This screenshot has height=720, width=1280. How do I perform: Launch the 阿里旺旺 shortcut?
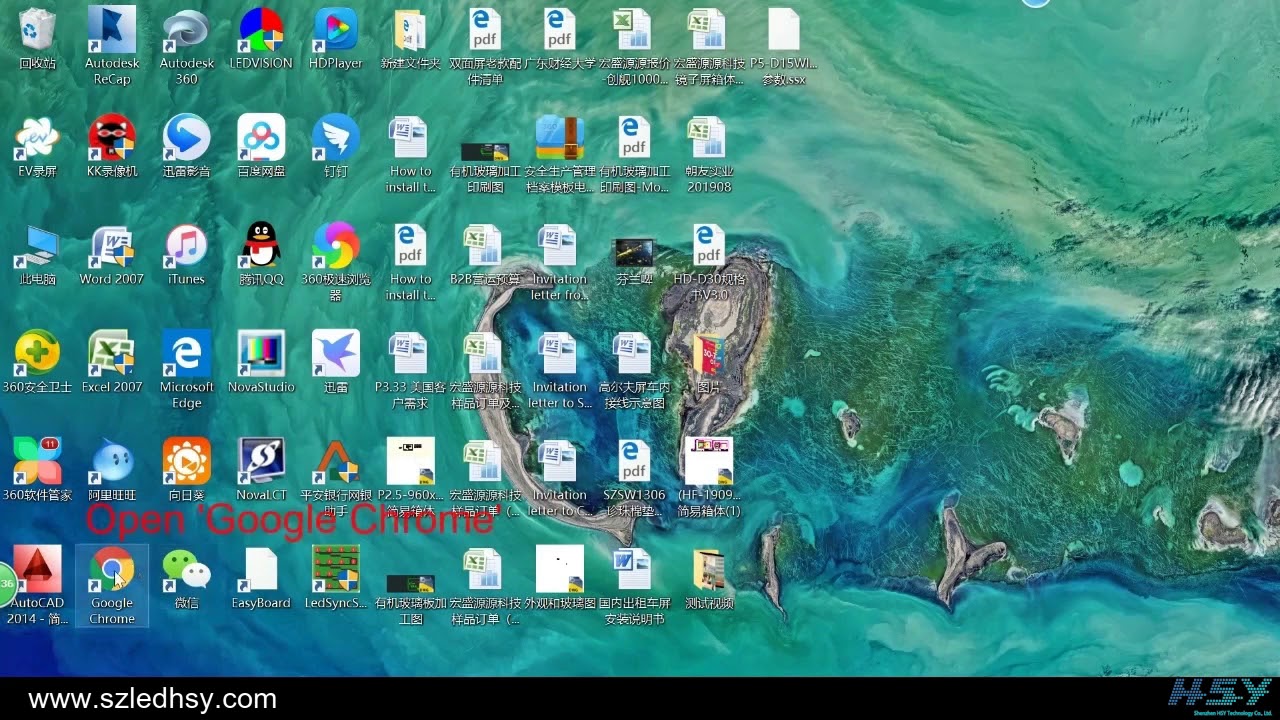[112, 472]
